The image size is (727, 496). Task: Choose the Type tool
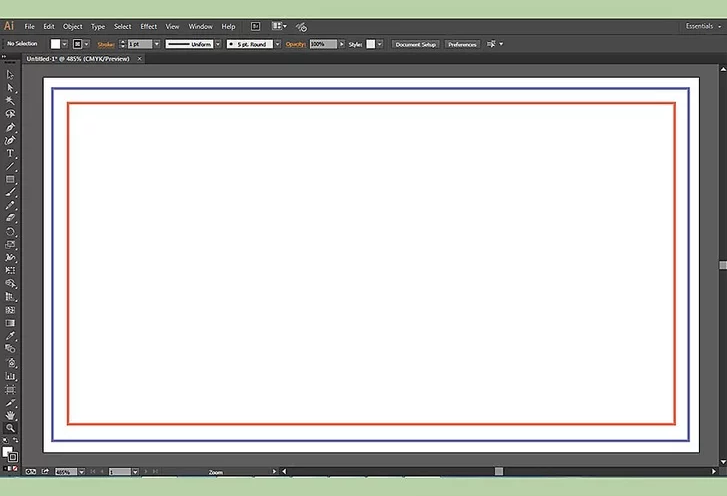pos(10,153)
